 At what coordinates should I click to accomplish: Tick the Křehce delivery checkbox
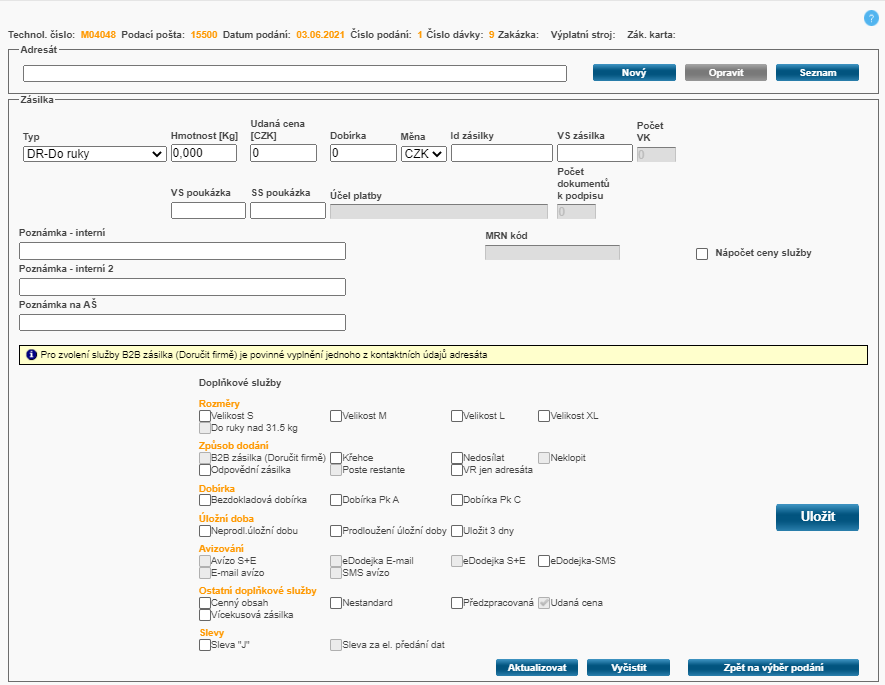coord(336,458)
